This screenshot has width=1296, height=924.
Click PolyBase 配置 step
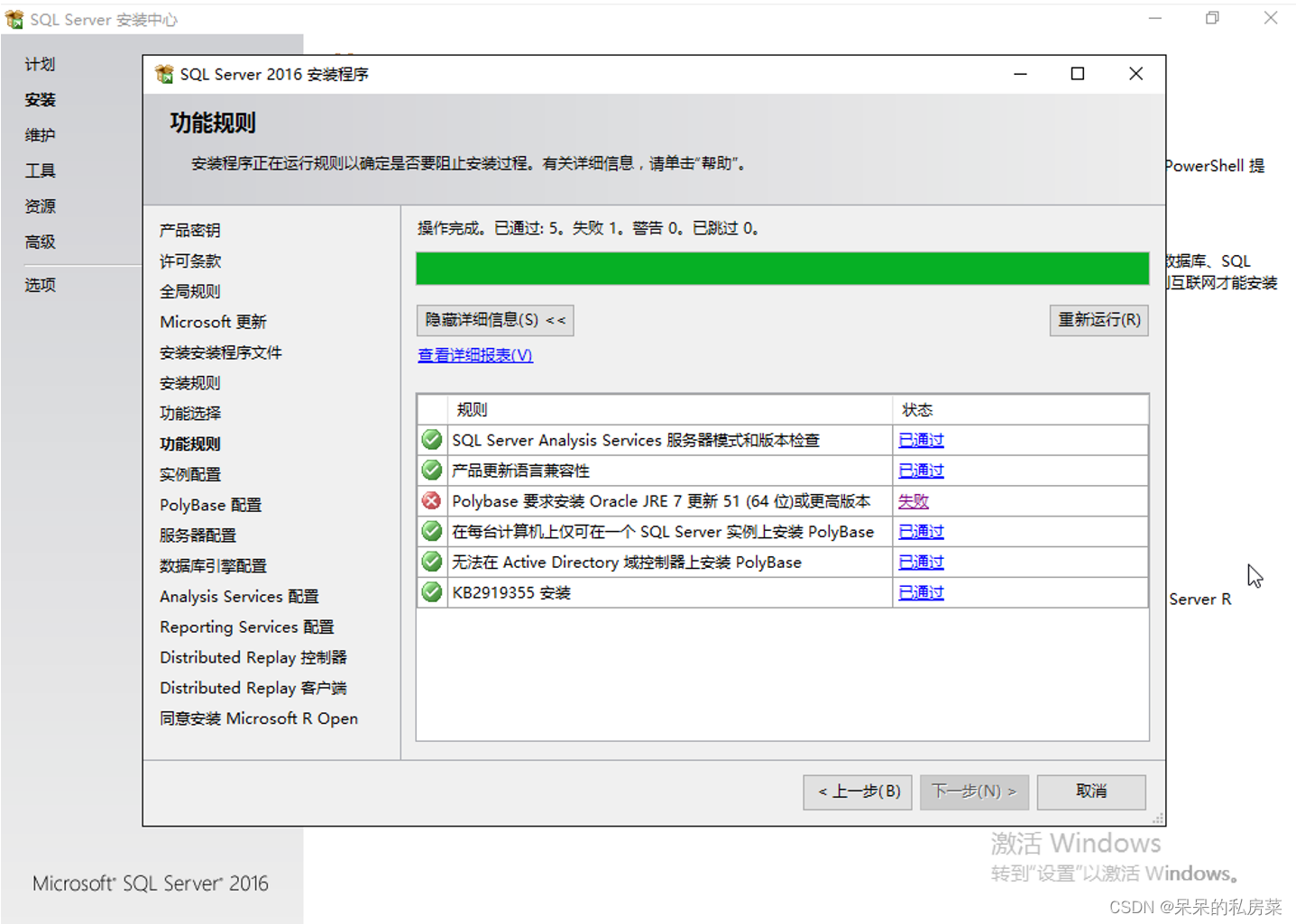click(210, 505)
